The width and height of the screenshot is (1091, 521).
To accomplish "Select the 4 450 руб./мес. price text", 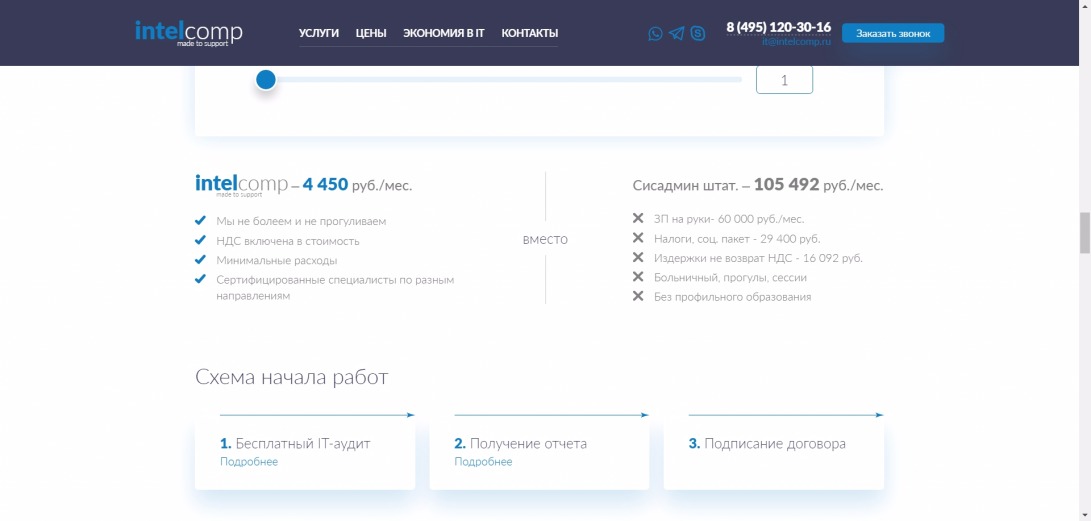I will pyautogui.click(x=357, y=185).
